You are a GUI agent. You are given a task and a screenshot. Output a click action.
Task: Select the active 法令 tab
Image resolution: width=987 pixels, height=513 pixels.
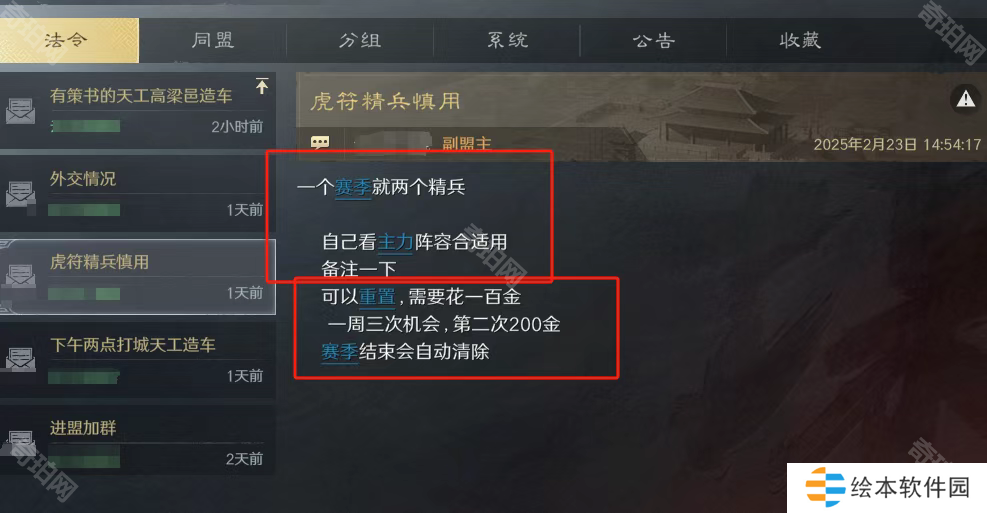(68, 40)
